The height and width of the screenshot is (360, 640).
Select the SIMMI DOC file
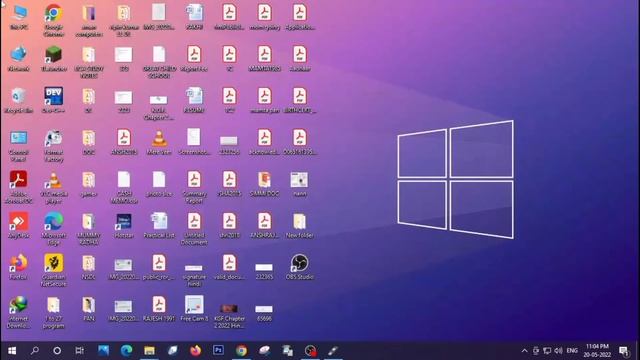[x=264, y=184]
